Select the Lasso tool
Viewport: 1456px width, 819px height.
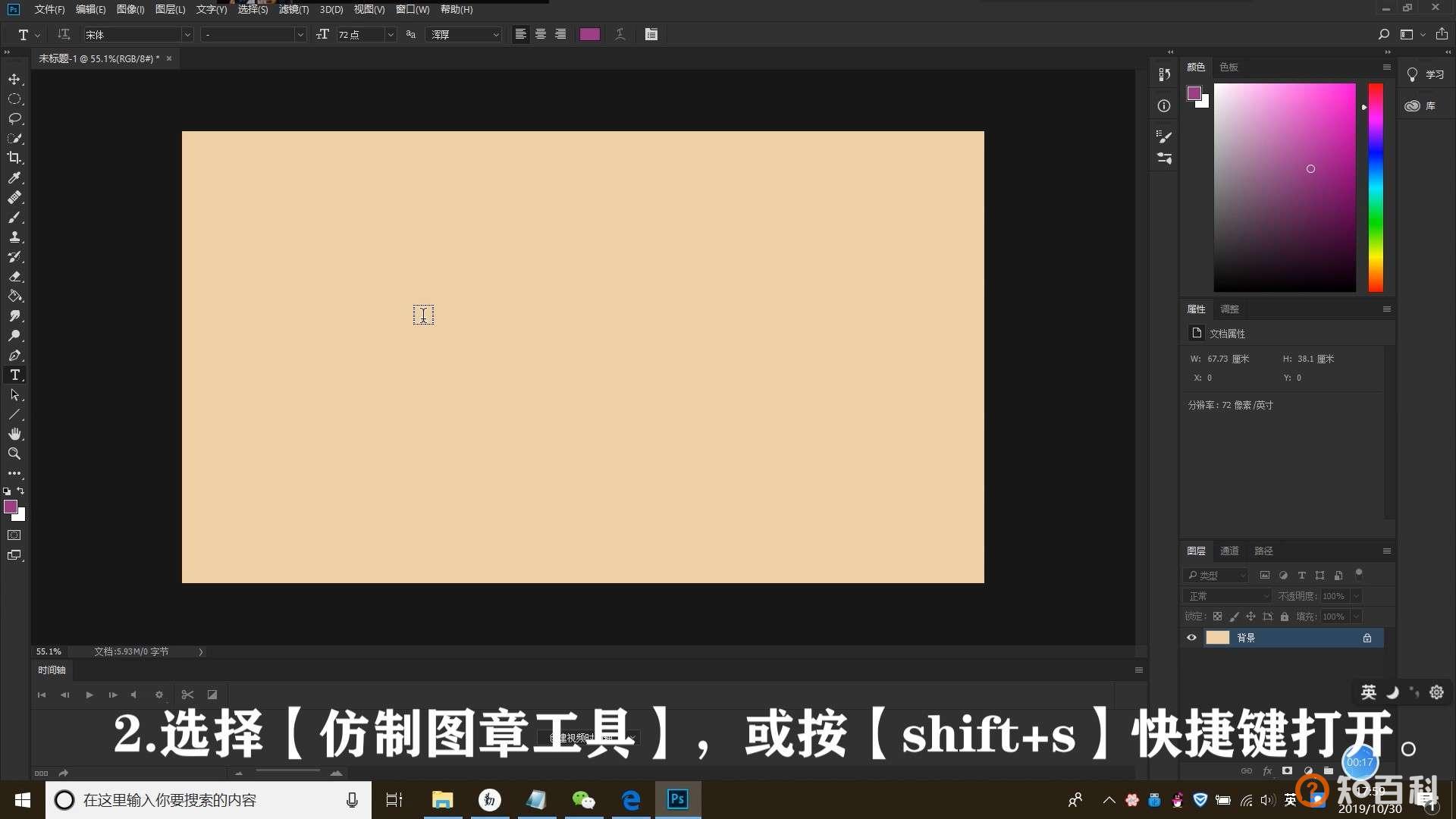[14, 118]
